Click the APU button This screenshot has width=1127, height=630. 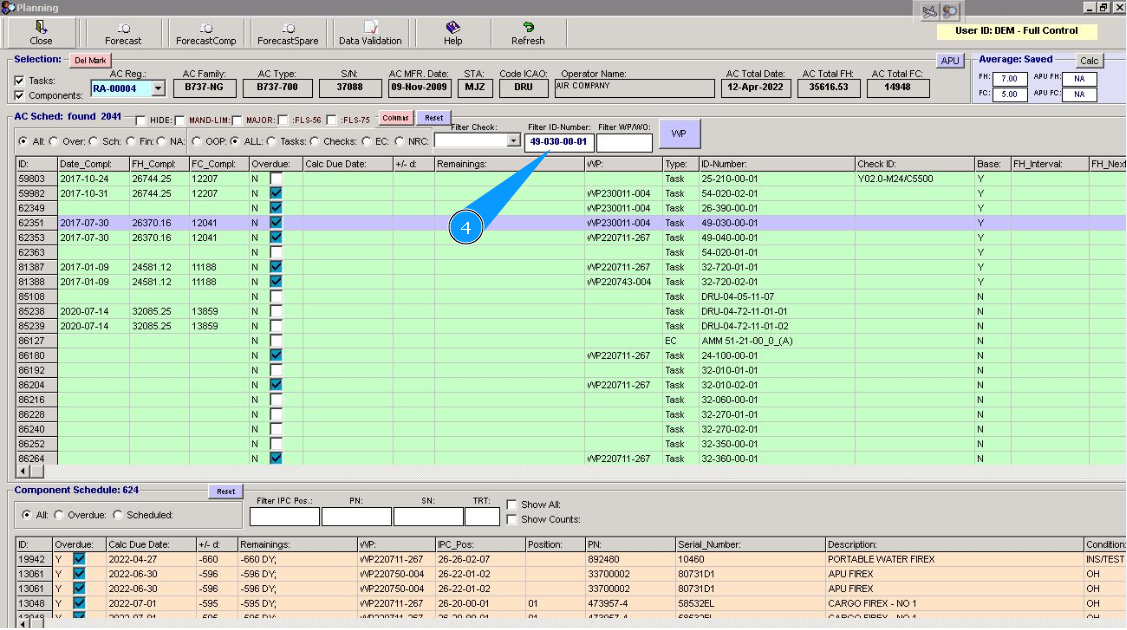pyautogui.click(x=949, y=61)
